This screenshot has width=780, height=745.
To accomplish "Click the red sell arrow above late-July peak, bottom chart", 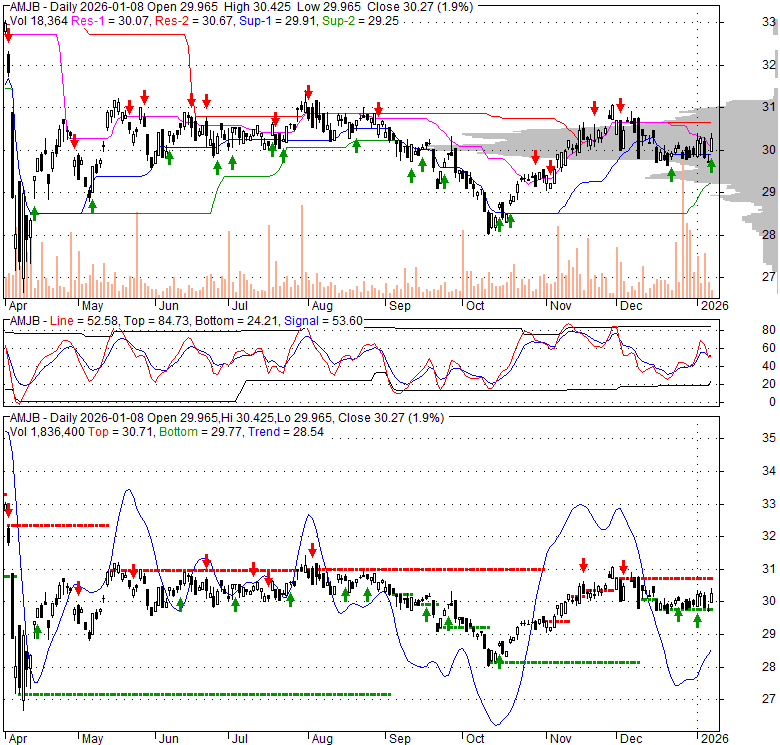I will (x=312, y=550).
